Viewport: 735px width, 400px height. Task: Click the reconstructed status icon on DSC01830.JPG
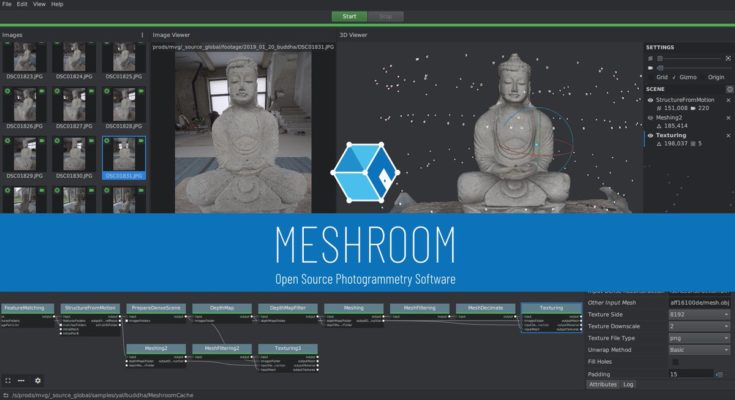(57, 141)
